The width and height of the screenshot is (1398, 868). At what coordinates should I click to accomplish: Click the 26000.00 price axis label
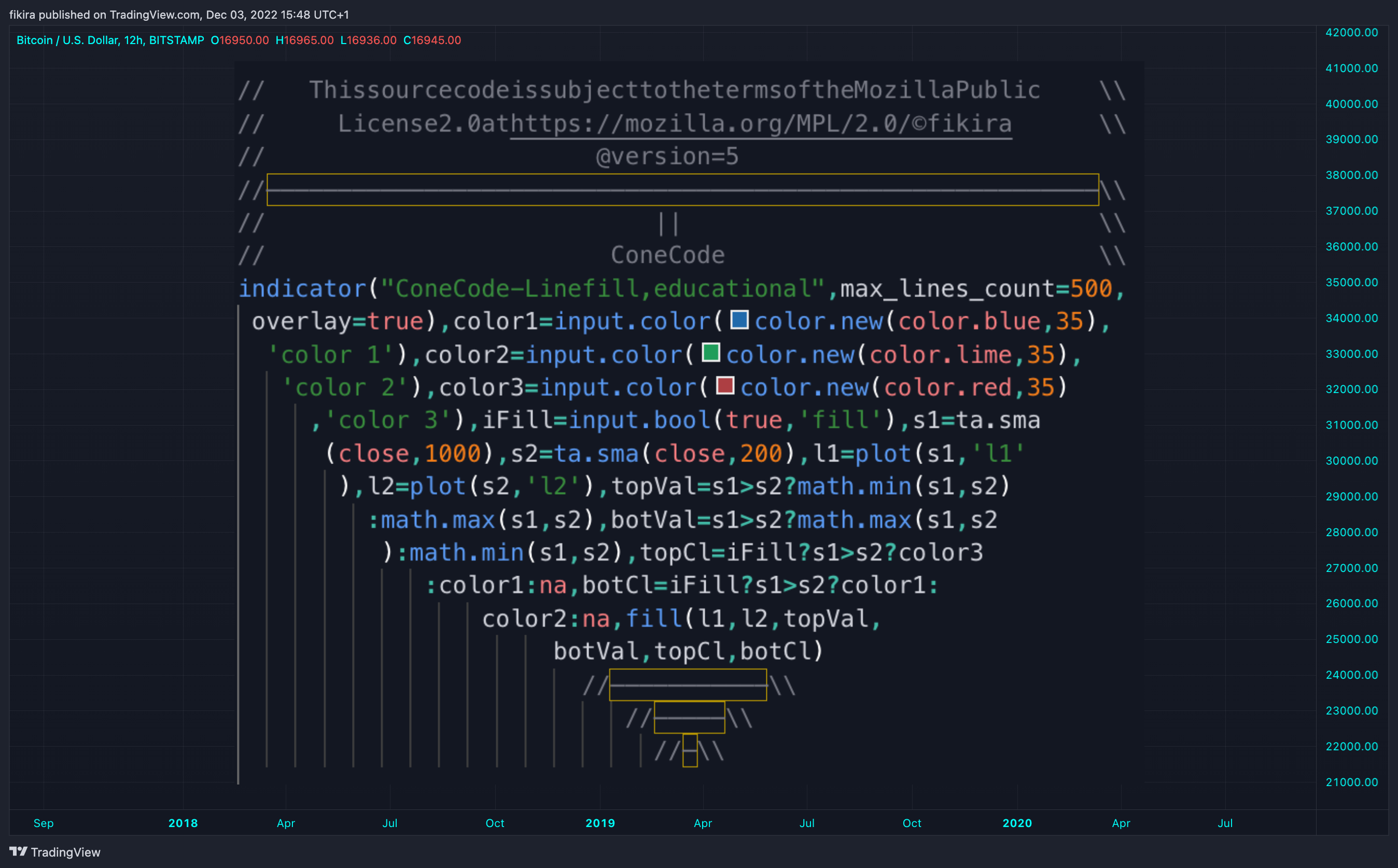pyautogui.click(x=1351, y=604)
